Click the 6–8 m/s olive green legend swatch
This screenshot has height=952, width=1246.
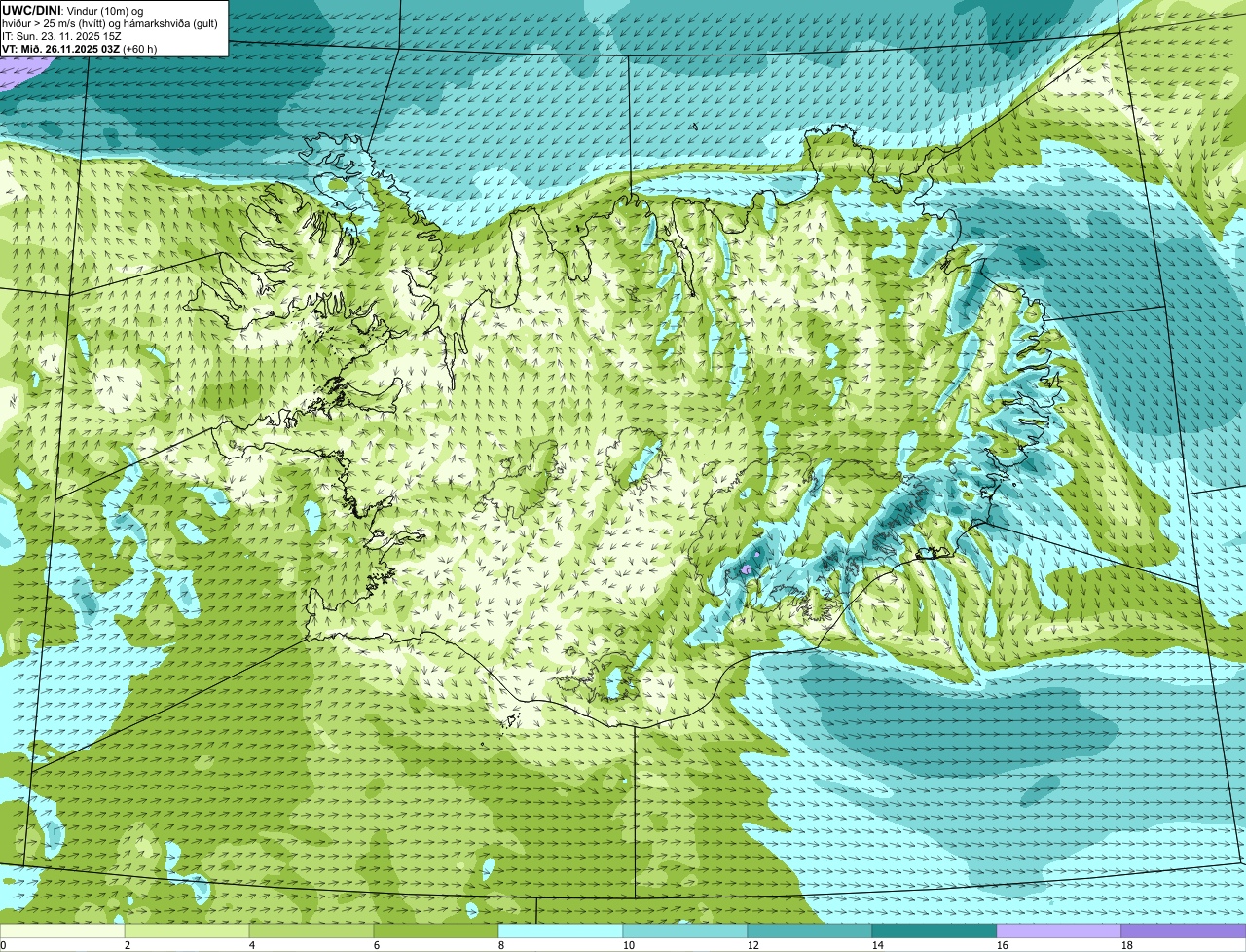point(436,932)
